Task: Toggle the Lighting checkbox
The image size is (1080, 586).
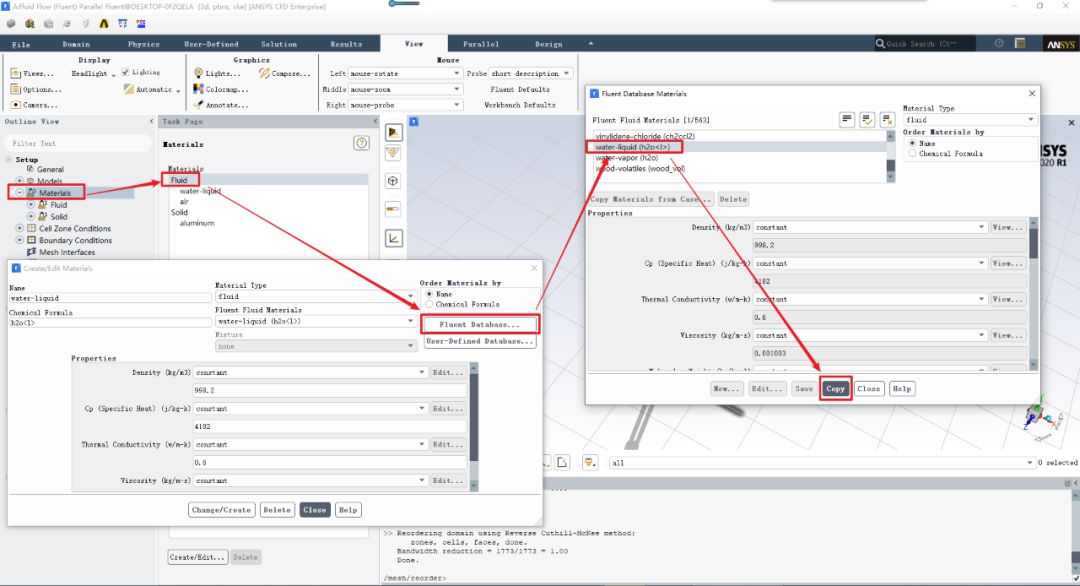Action: point(125,72)
